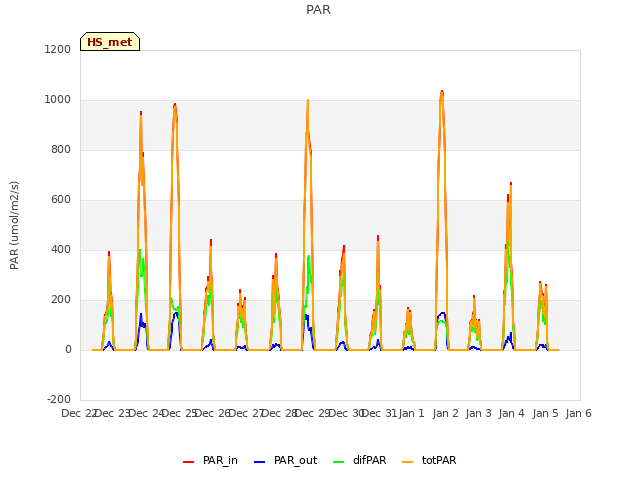Screen dimensions: 640x480
Task: Click the 200 y-axis label
Action: pos(61,300)
